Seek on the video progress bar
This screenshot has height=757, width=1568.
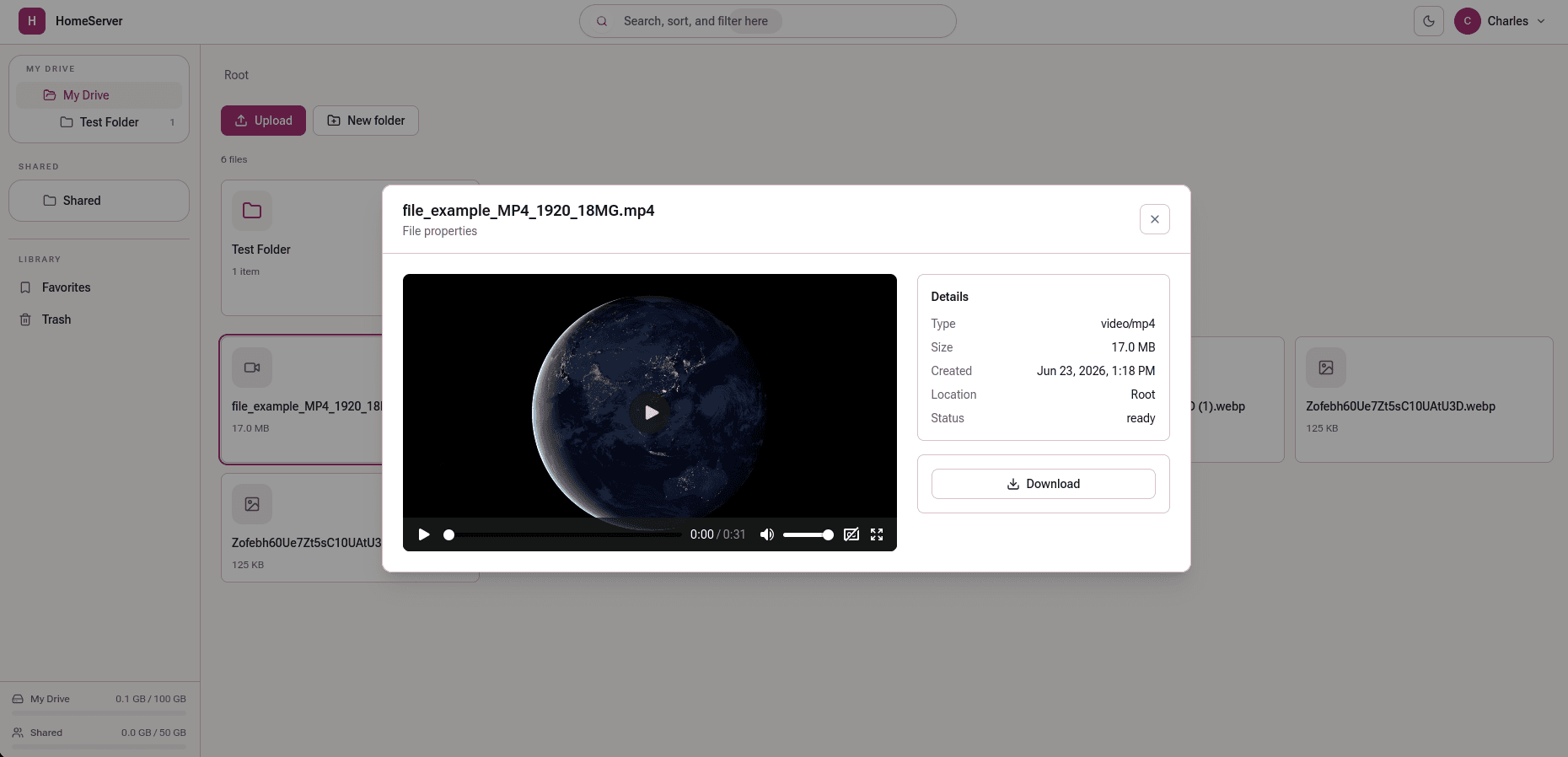(x=564, y=534)
